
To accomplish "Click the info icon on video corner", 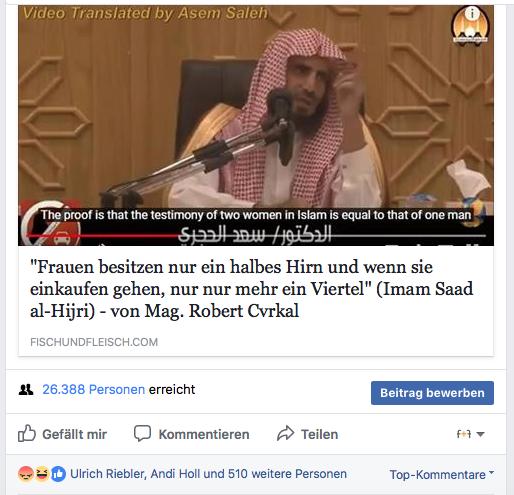I will [x=472, y=14].
